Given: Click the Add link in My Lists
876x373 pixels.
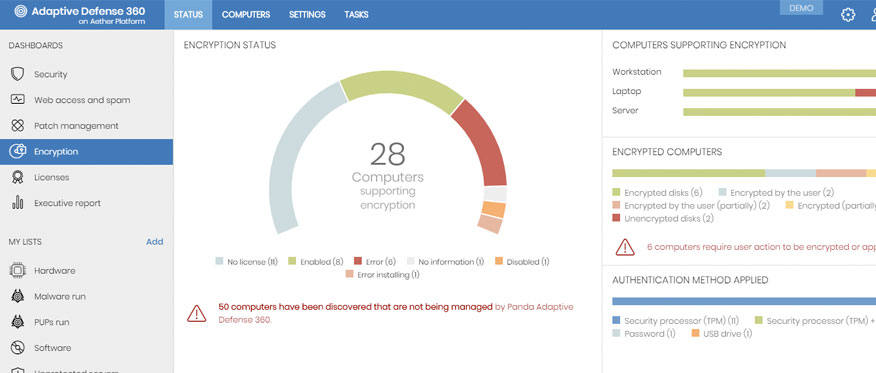Looking at the screenshot, I should point(155,242).
